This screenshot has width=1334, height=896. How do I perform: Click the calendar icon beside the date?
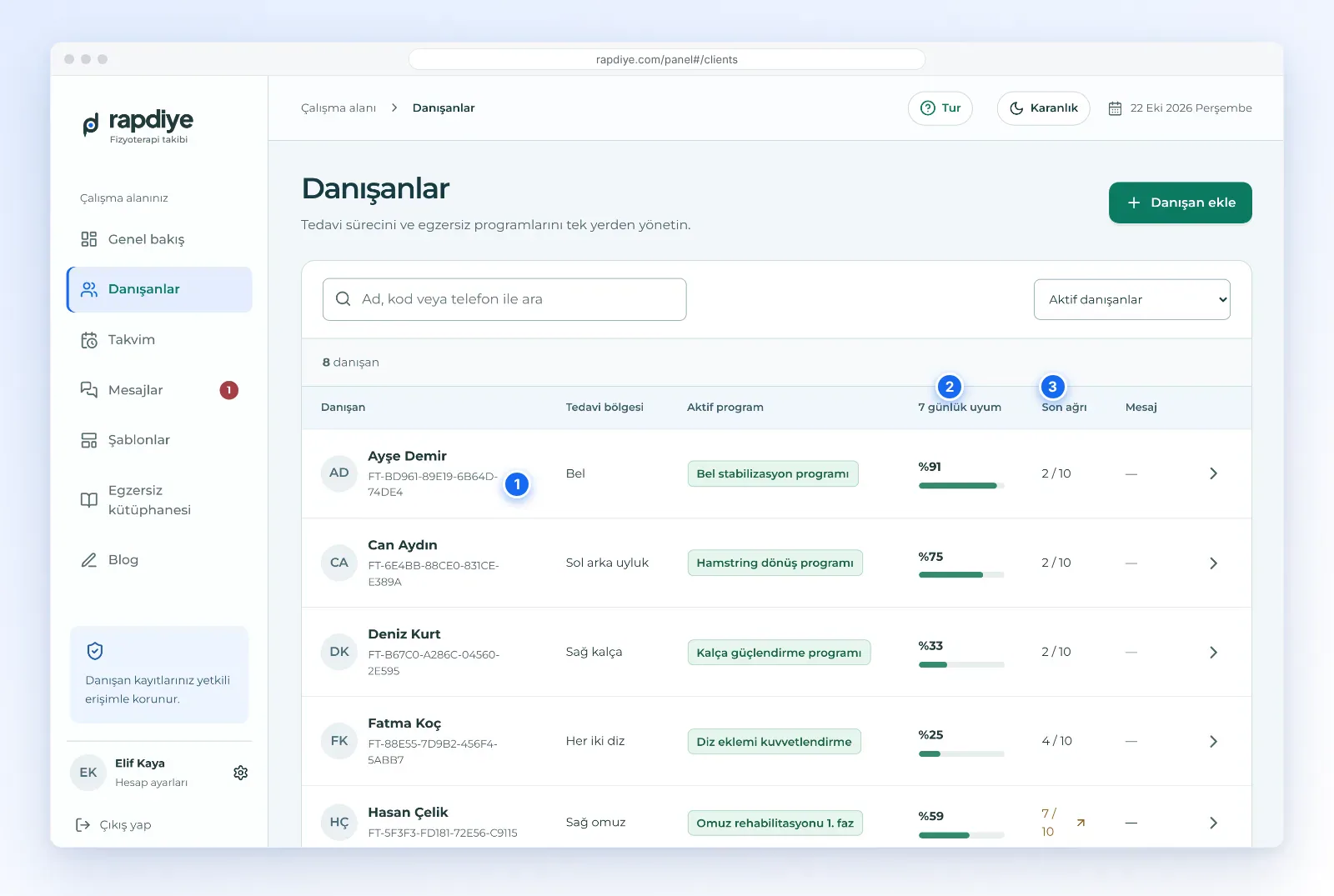click(x=1115, y=108)
